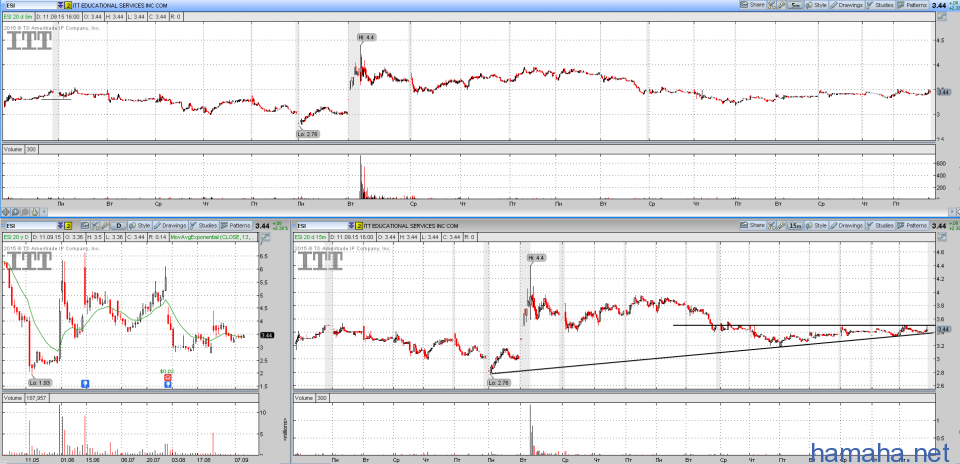
Task: Open Patterns menu in 15m chart
Action: pyautogui.click(x=912, y=226)
